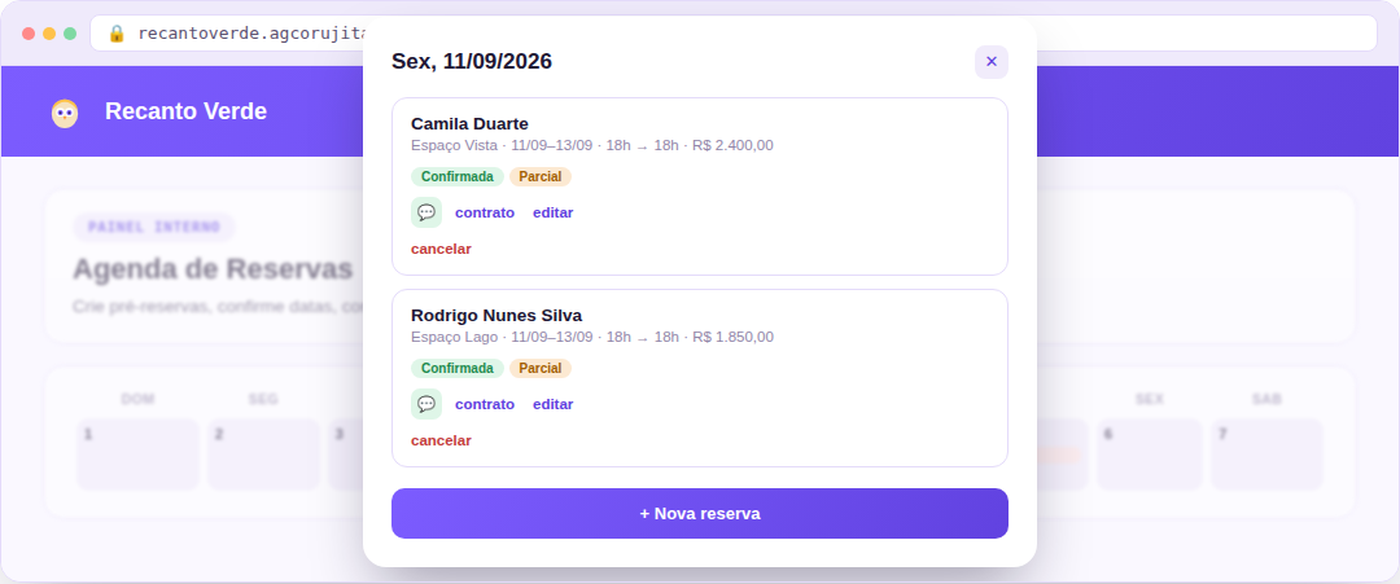1400x584 pixels.
Task: Open contrato link for Rodrigo Nunes Silva
Action: [484, 404]
